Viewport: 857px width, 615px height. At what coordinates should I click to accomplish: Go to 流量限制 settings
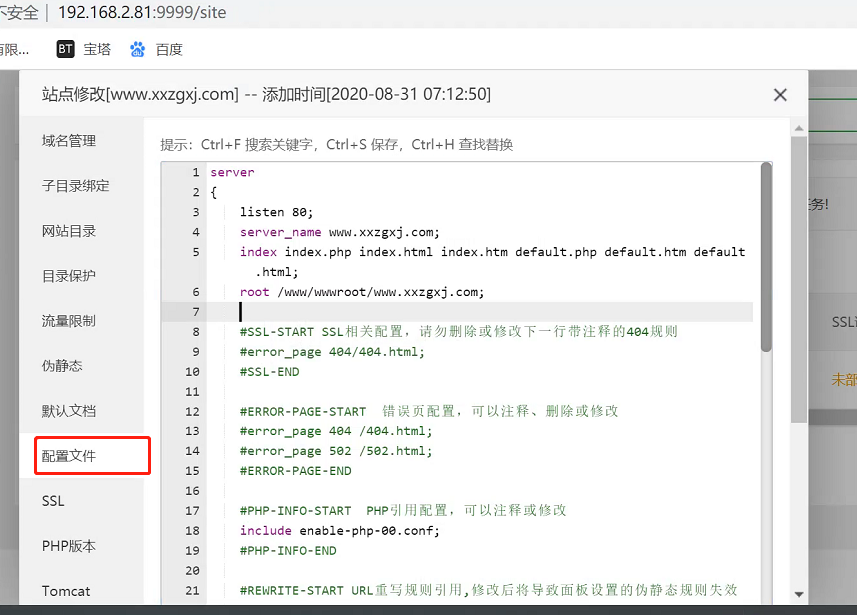pos(69,321)
